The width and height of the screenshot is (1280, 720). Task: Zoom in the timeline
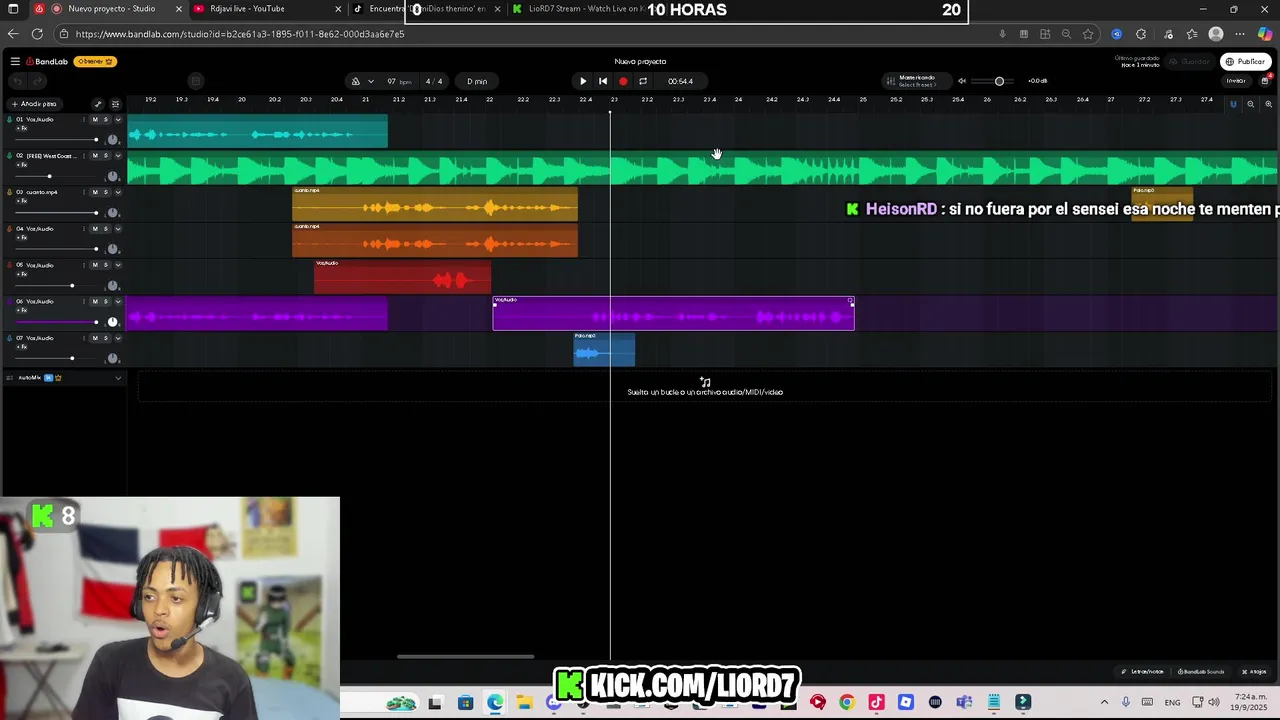pyautogui.click(x=1269, y=104)
